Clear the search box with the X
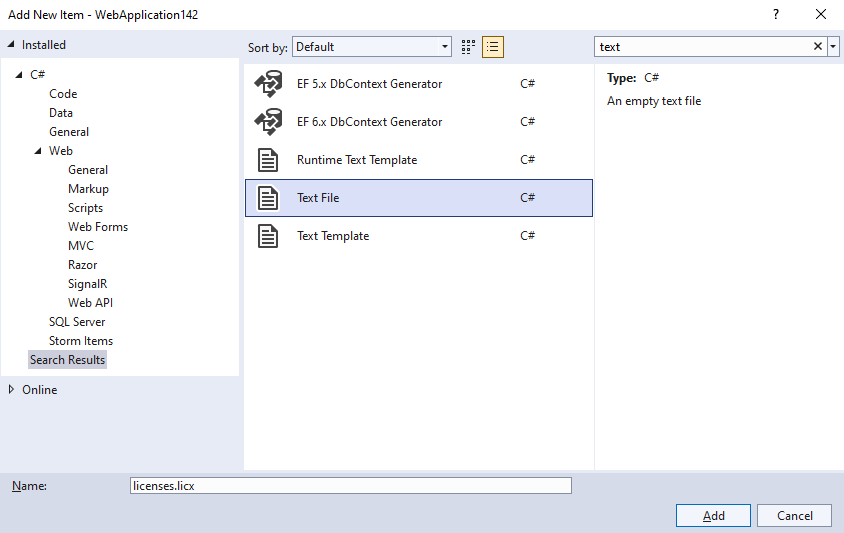 tap(818, 47)
